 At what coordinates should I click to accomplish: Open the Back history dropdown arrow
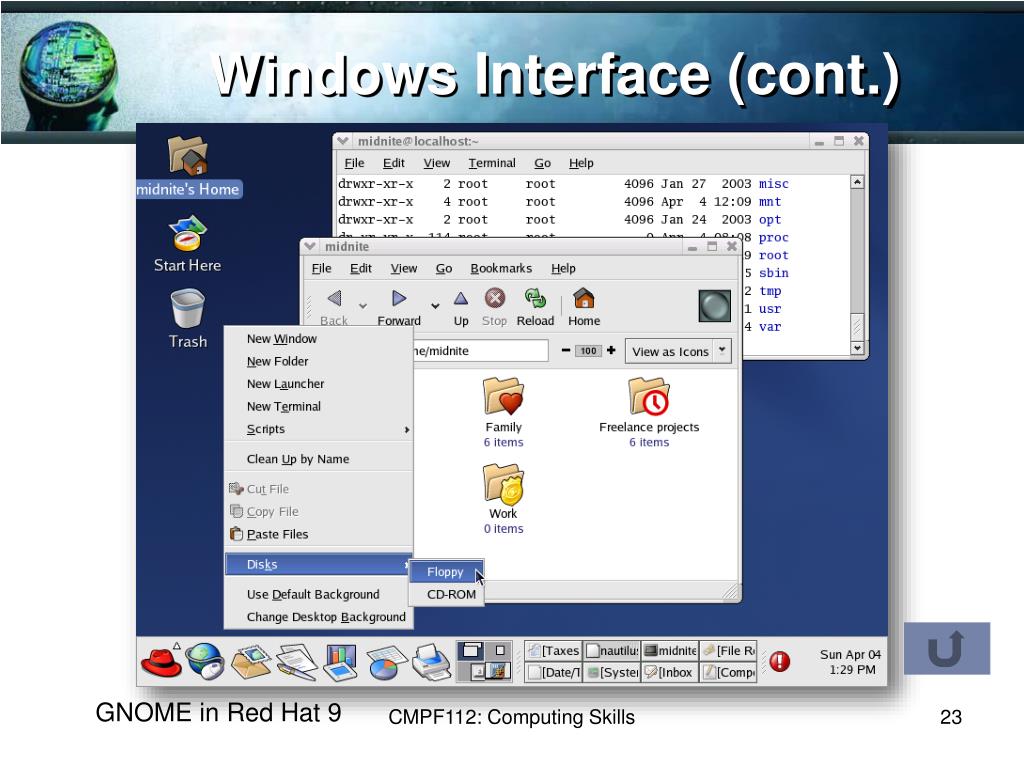click(363, 306)
